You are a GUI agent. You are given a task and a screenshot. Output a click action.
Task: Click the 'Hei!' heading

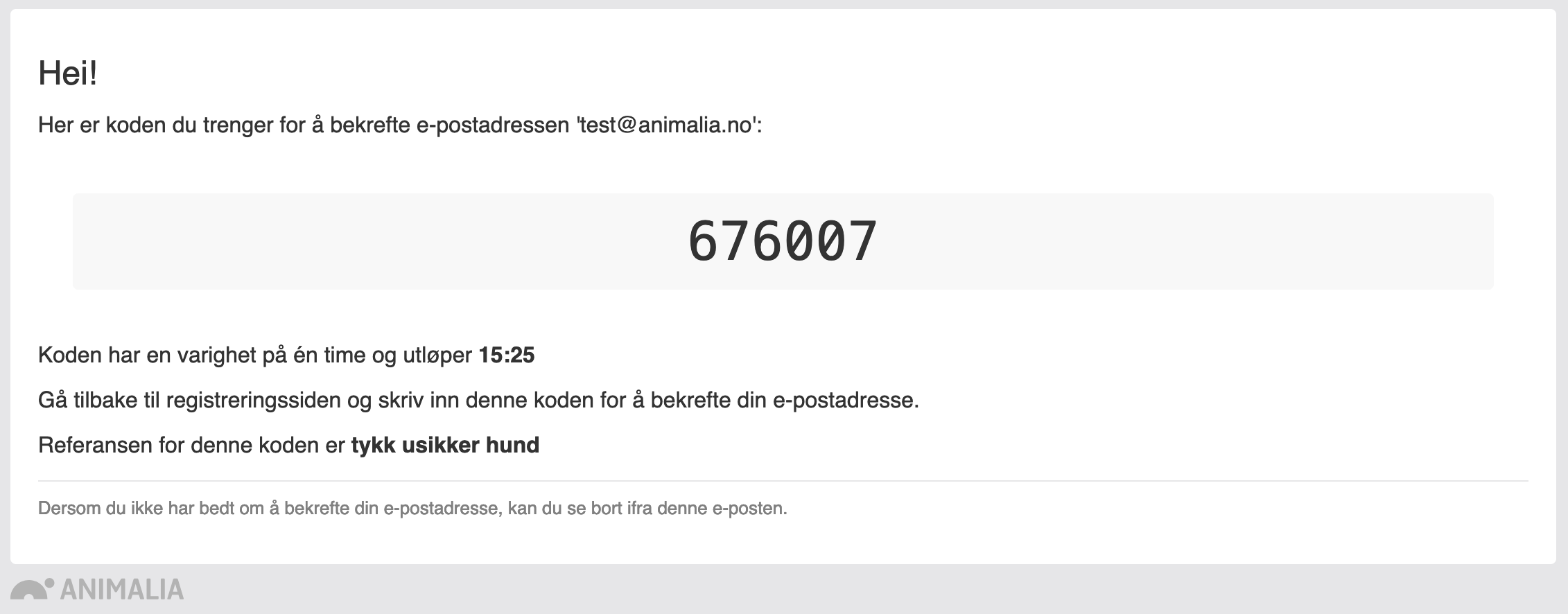(68, 73)
